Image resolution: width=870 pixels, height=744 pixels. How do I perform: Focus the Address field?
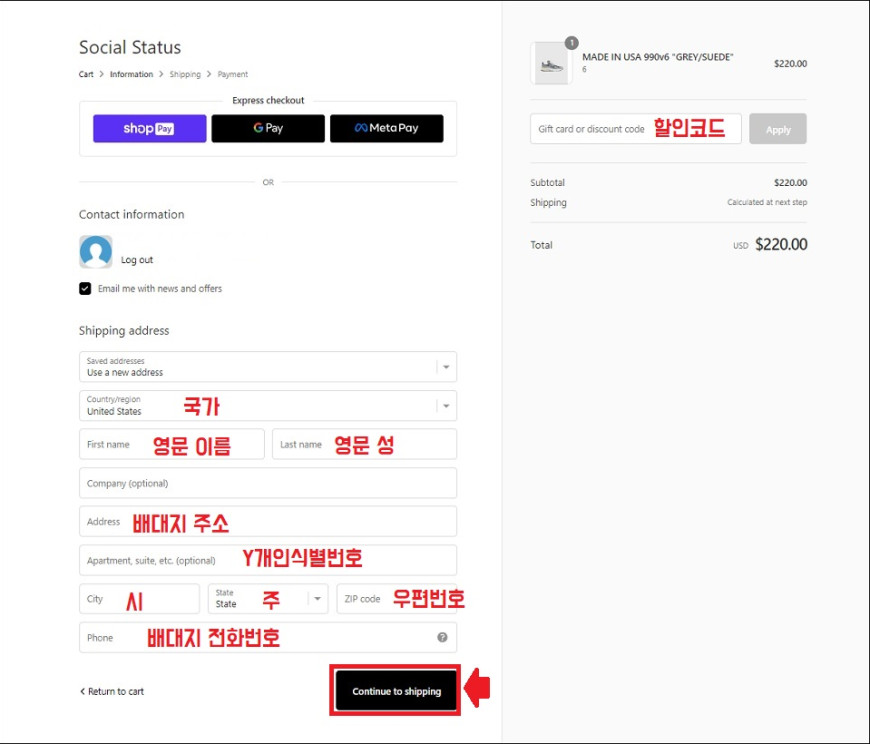tap(268, 522)
